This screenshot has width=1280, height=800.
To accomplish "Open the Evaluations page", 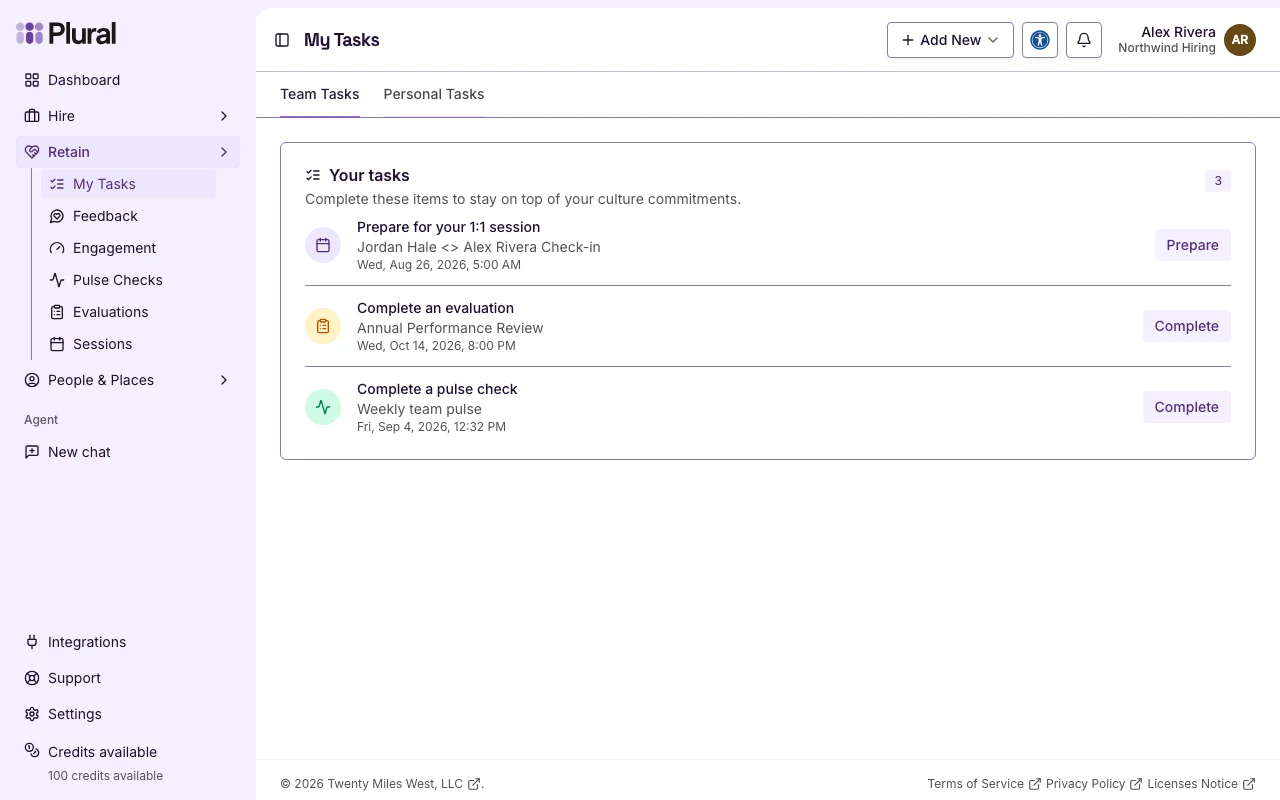I will point(128,312).
